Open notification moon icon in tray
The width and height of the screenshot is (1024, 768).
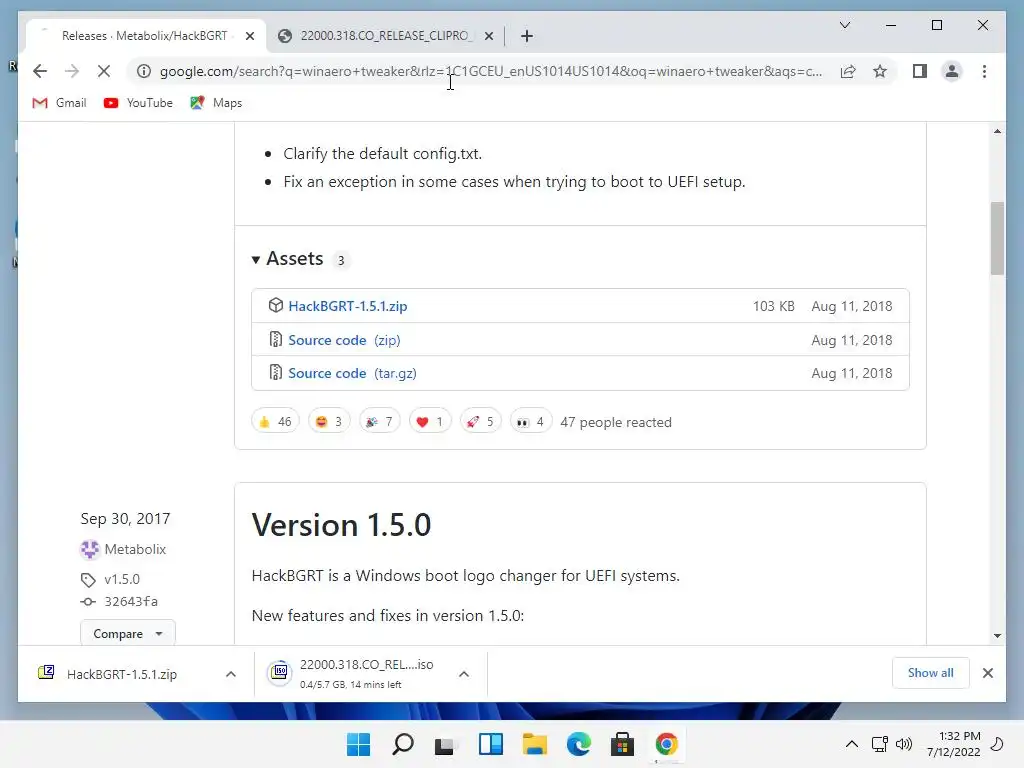coord(997,744)
